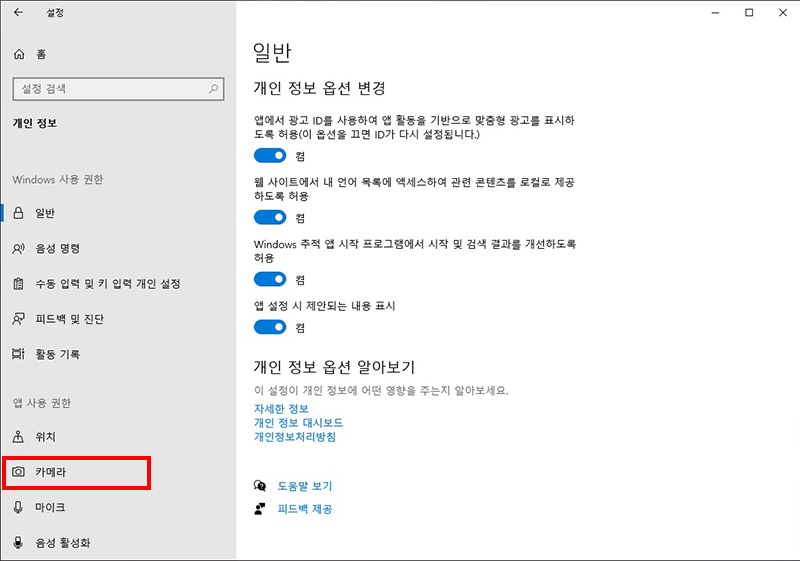Click the camera icon in the sidebar
This screenshot has height=561, width=800.
coord(18,472)
